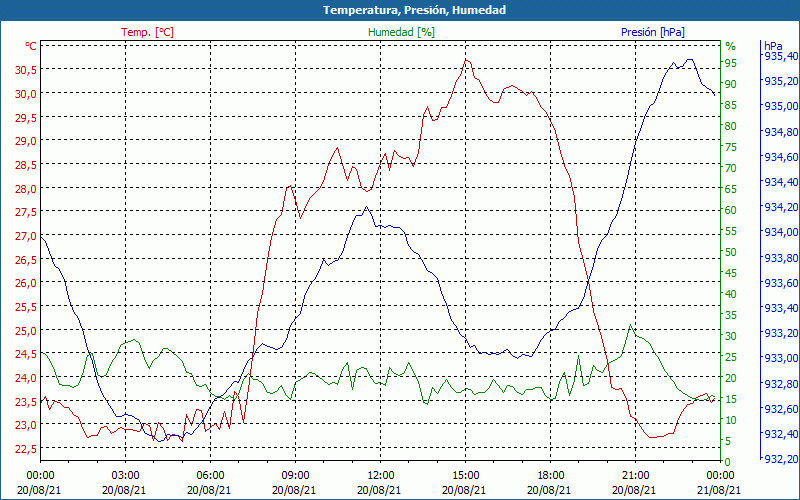This screenshot has width=800, height=500.
Task: Click the red "°C" unit label on temperature axis
Action: point(31,46)
